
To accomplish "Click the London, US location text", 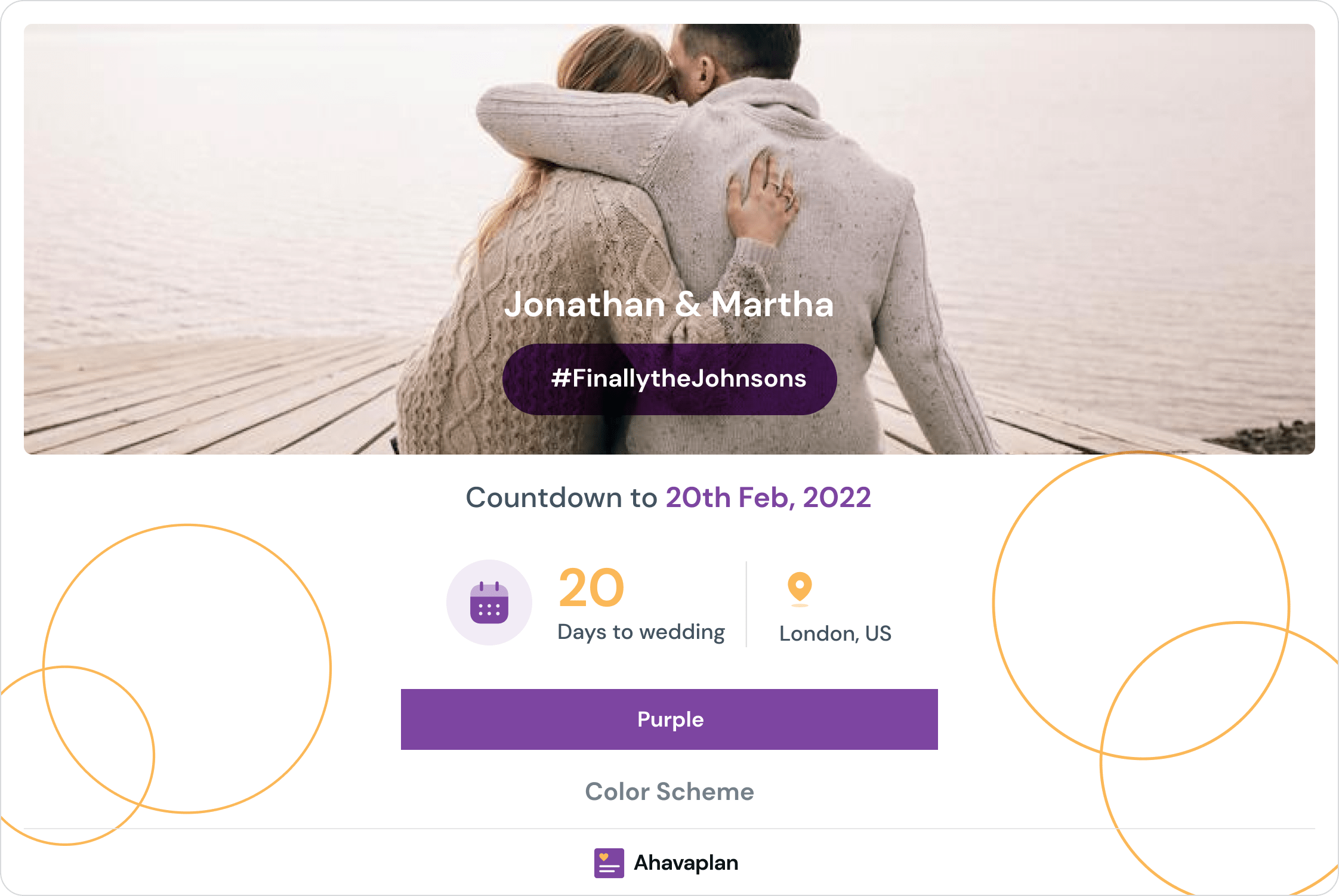I will click(835, 634).
